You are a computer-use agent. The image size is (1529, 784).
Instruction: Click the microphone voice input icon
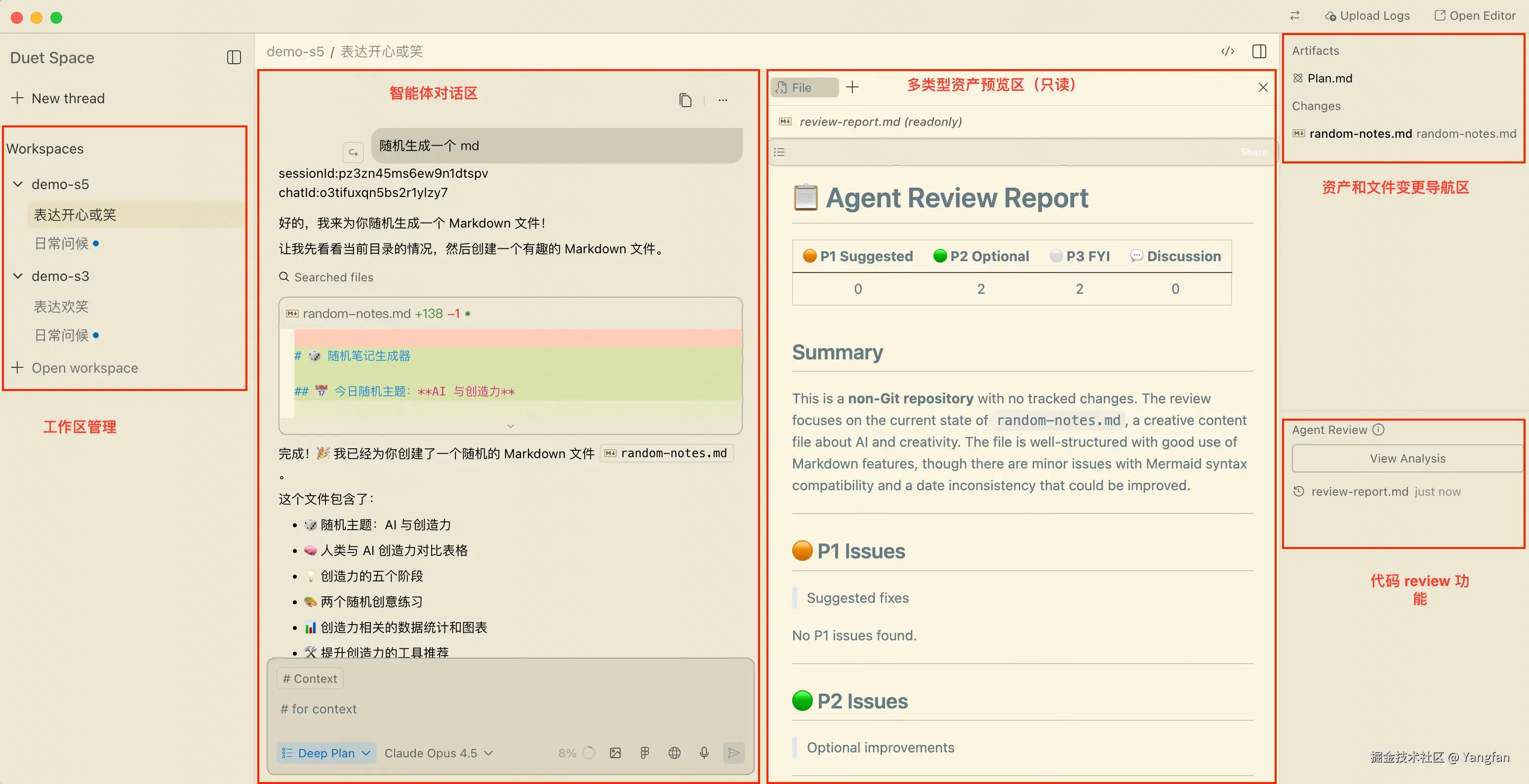(704, 752)
